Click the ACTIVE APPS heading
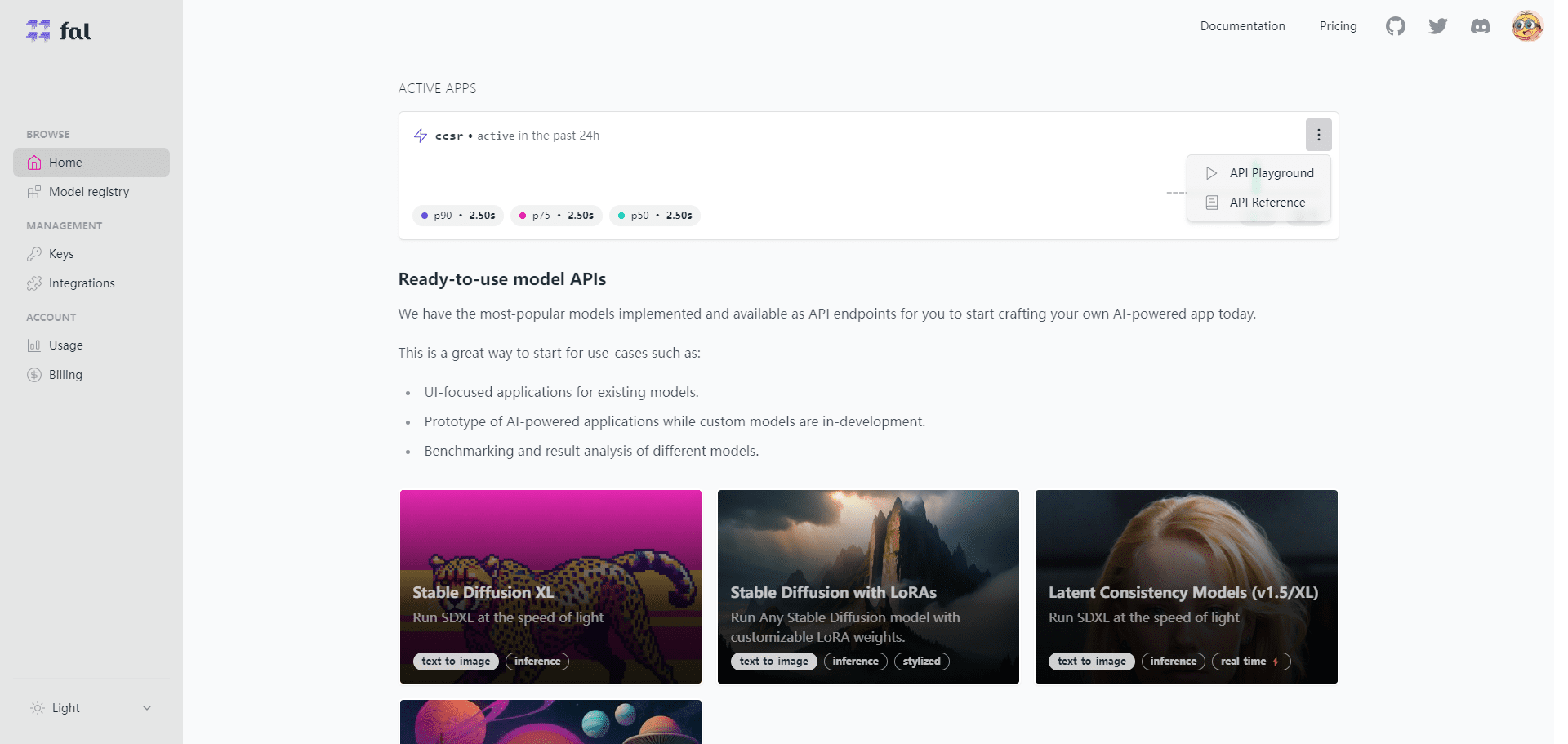The width and height of the screenshot is (1568, 744). (437, 88)
